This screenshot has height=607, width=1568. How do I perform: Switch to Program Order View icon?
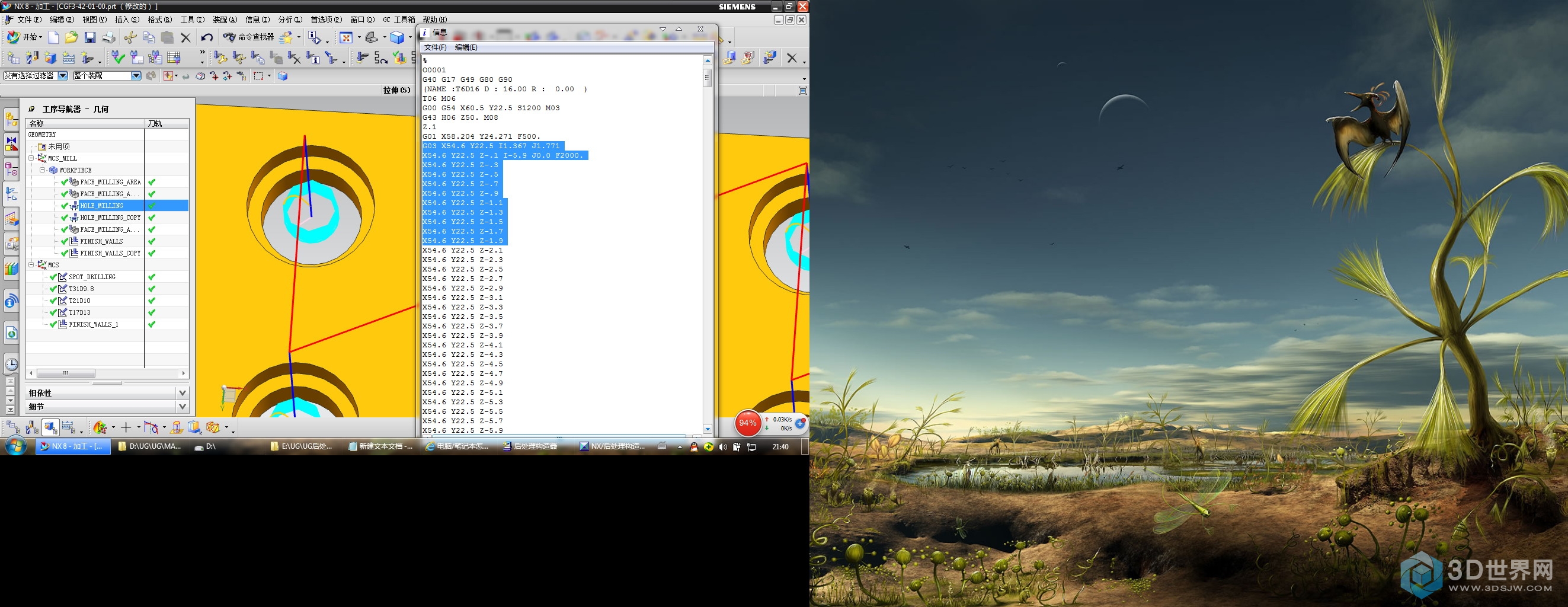pyautogui.click(x=13, y=427)
